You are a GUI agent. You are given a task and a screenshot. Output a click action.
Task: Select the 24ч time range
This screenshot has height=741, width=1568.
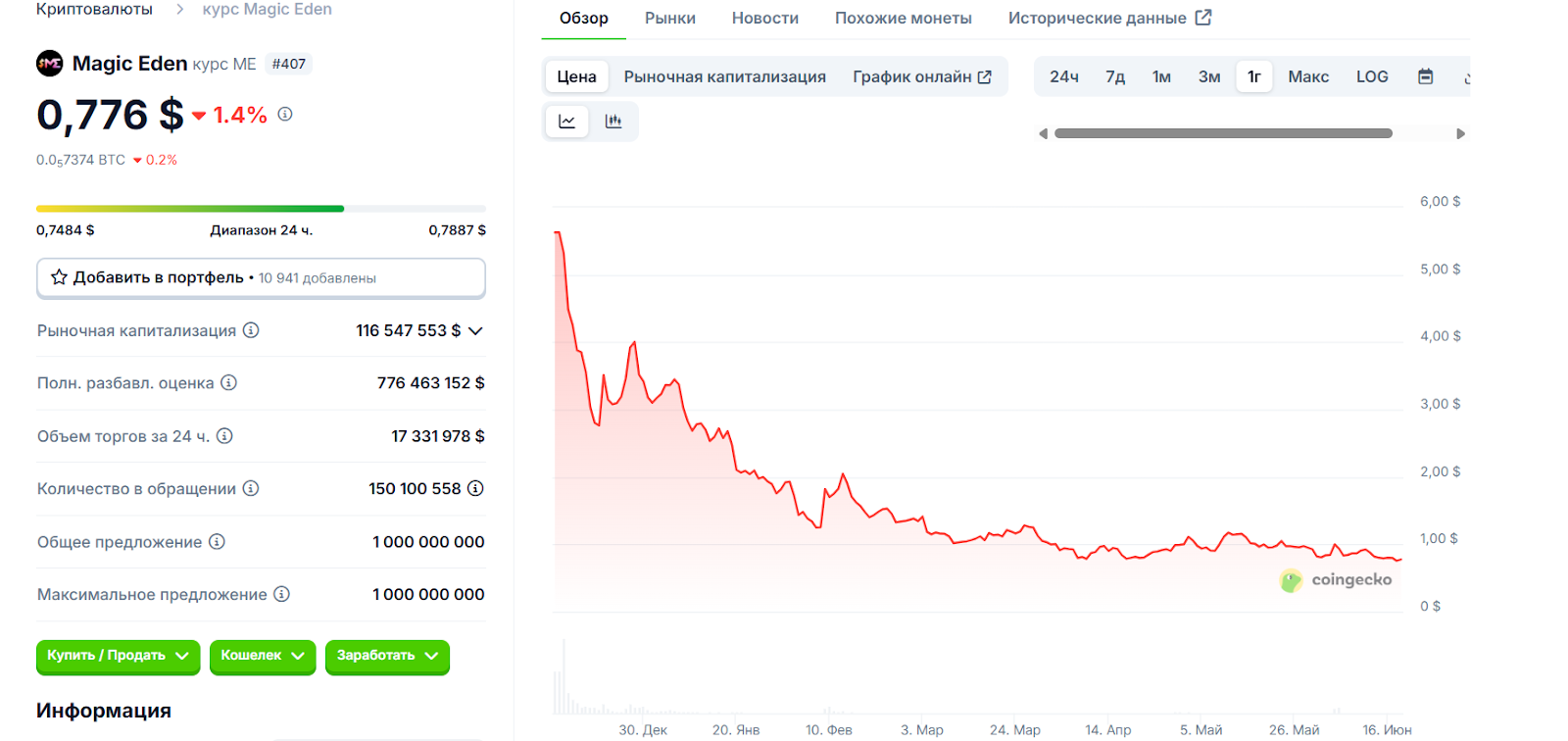[x=1063, y=76]
